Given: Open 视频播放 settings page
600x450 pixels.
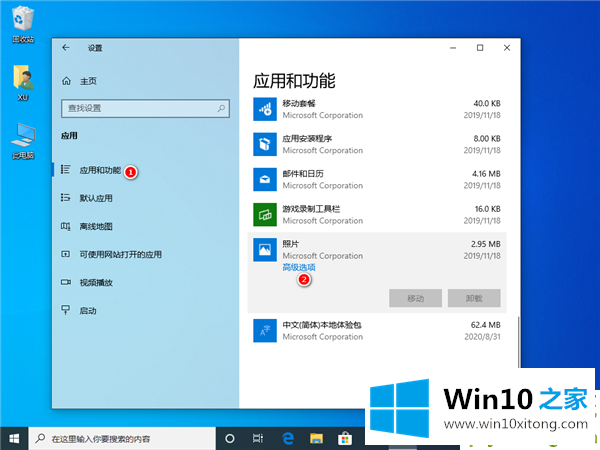Looking at the screenshot, I should point(96,283).
